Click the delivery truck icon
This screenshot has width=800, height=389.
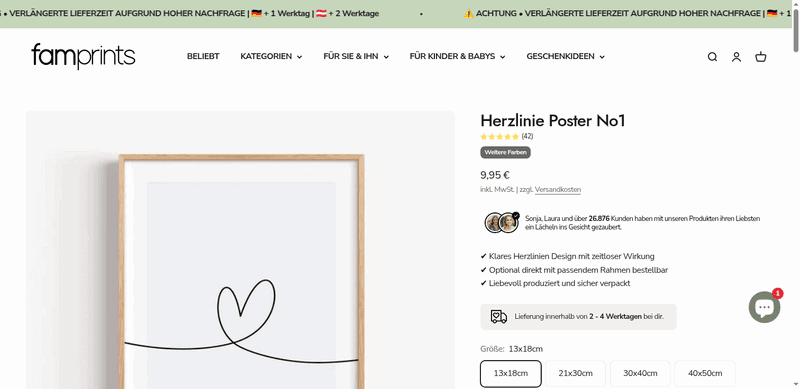[498, 317]
